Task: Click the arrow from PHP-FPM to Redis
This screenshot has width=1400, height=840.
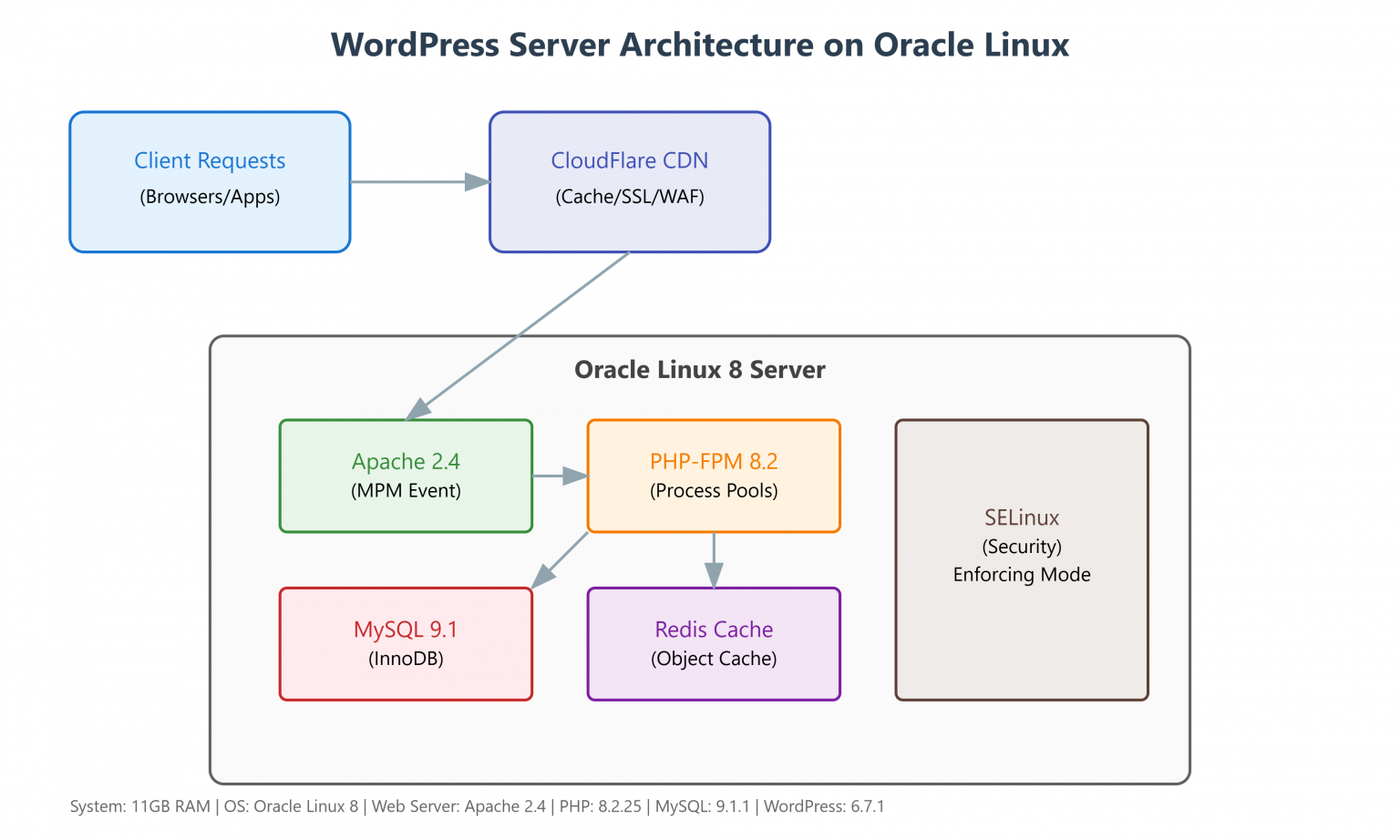Action: tap(714, 558)
